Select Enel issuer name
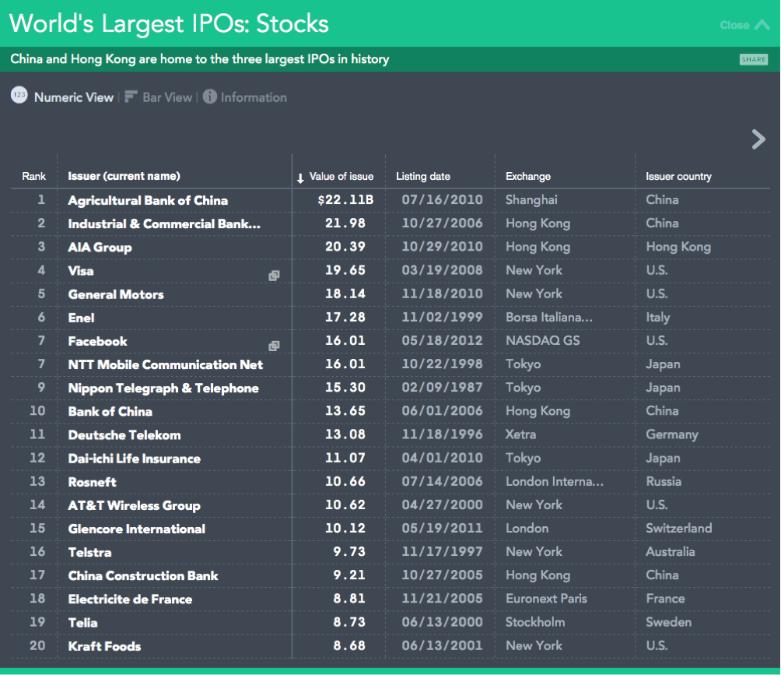 (81, 318)
